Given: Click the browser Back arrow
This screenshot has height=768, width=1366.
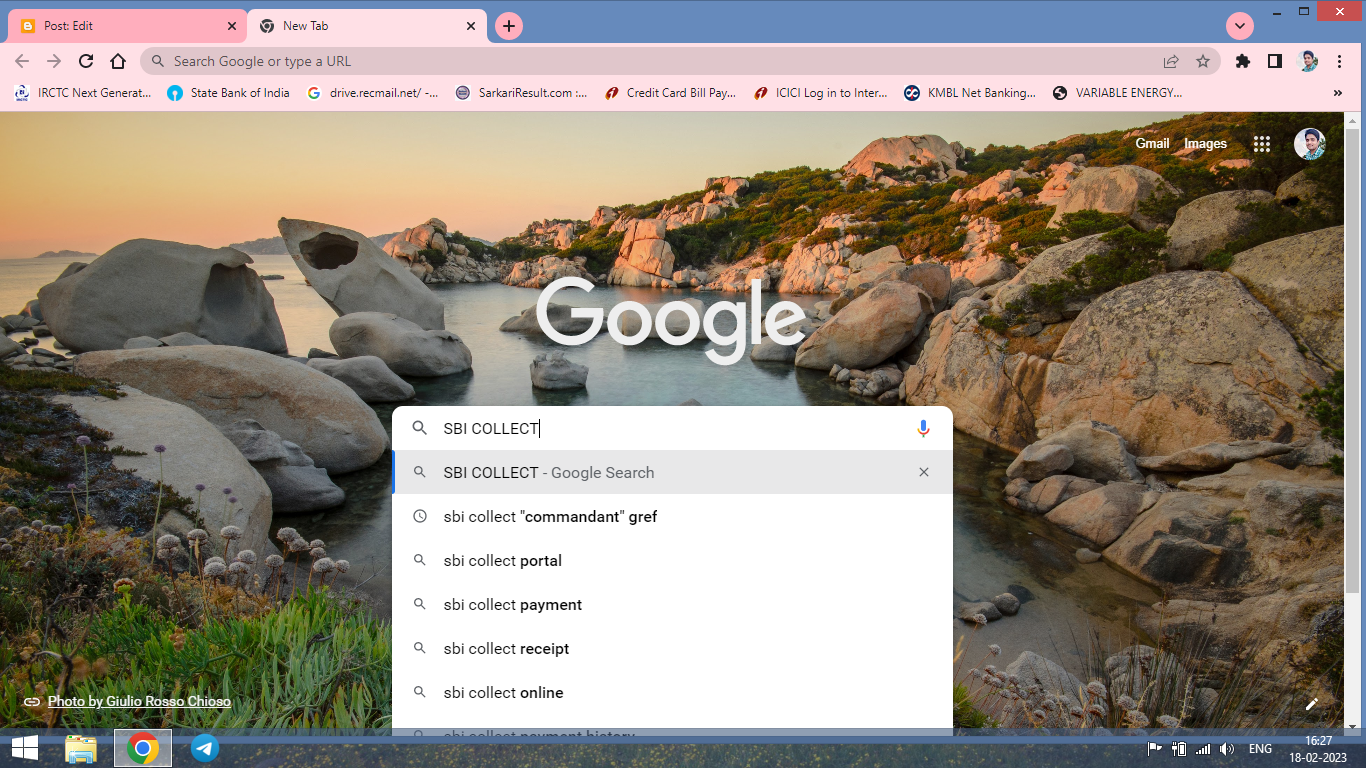Looking at the screenshot, I should [22, 61].
